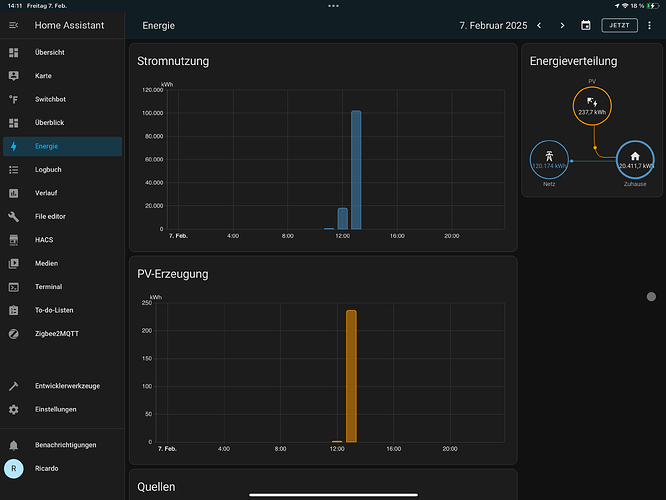Viewport: 666px width, 500px height.
Task: Click the three-dot multitasking indicator at top
Action: pos(333,6)
